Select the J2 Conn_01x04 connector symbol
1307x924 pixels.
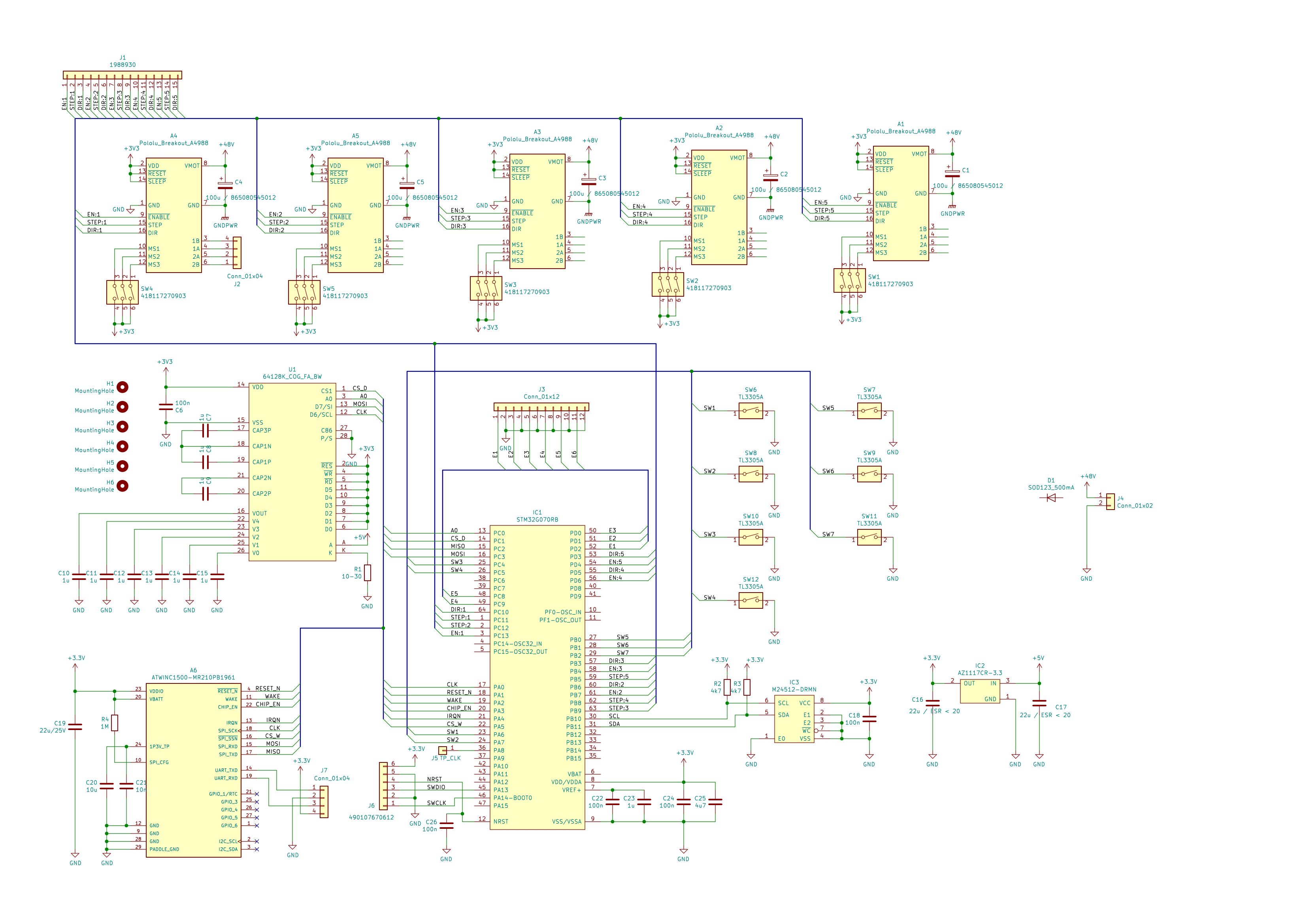[x=237, y=252]
